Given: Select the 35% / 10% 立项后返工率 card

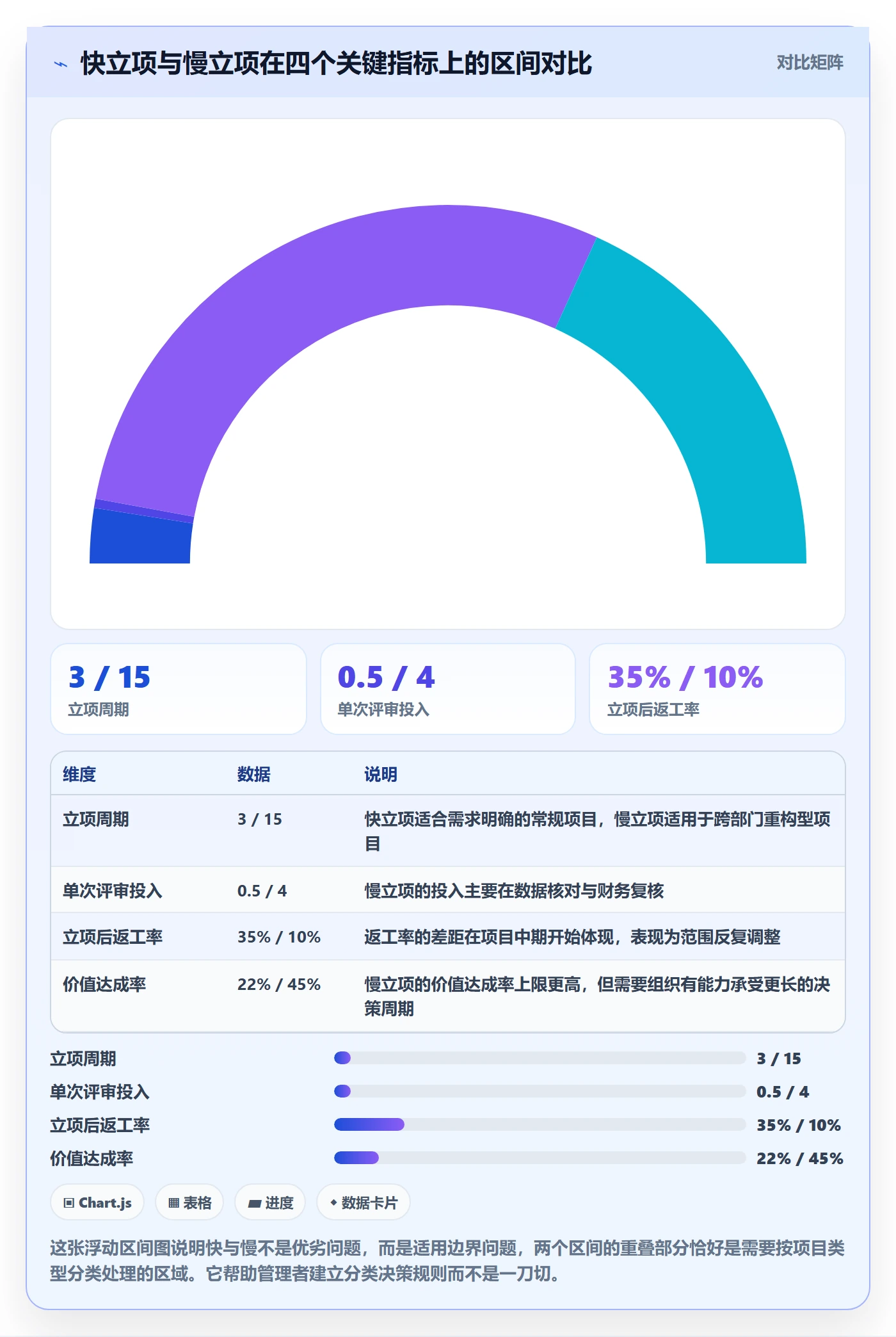Looking at the screenshot, I should [x=717, y=689].
